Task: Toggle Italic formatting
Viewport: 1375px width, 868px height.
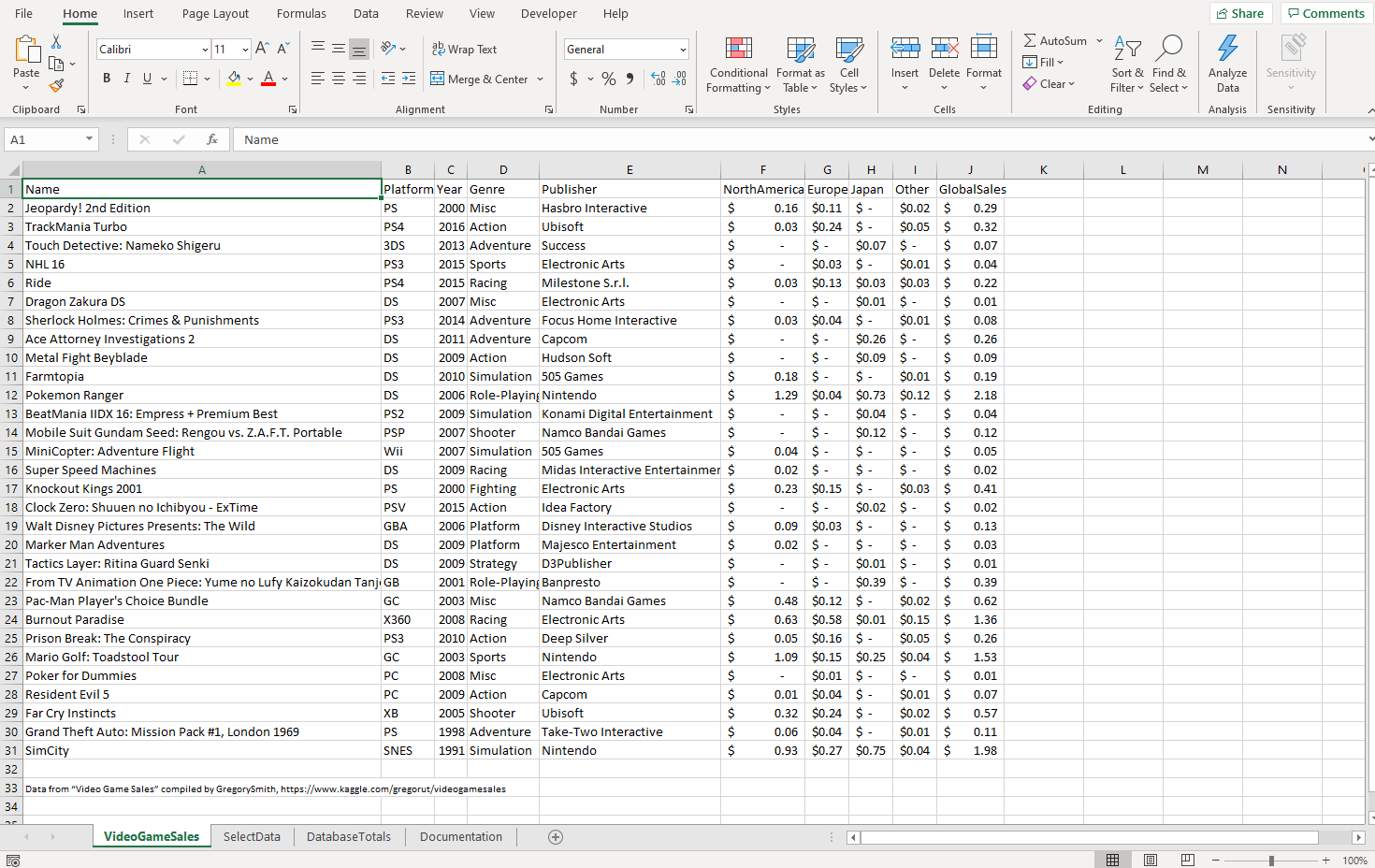Action: [x=127, y=79]
